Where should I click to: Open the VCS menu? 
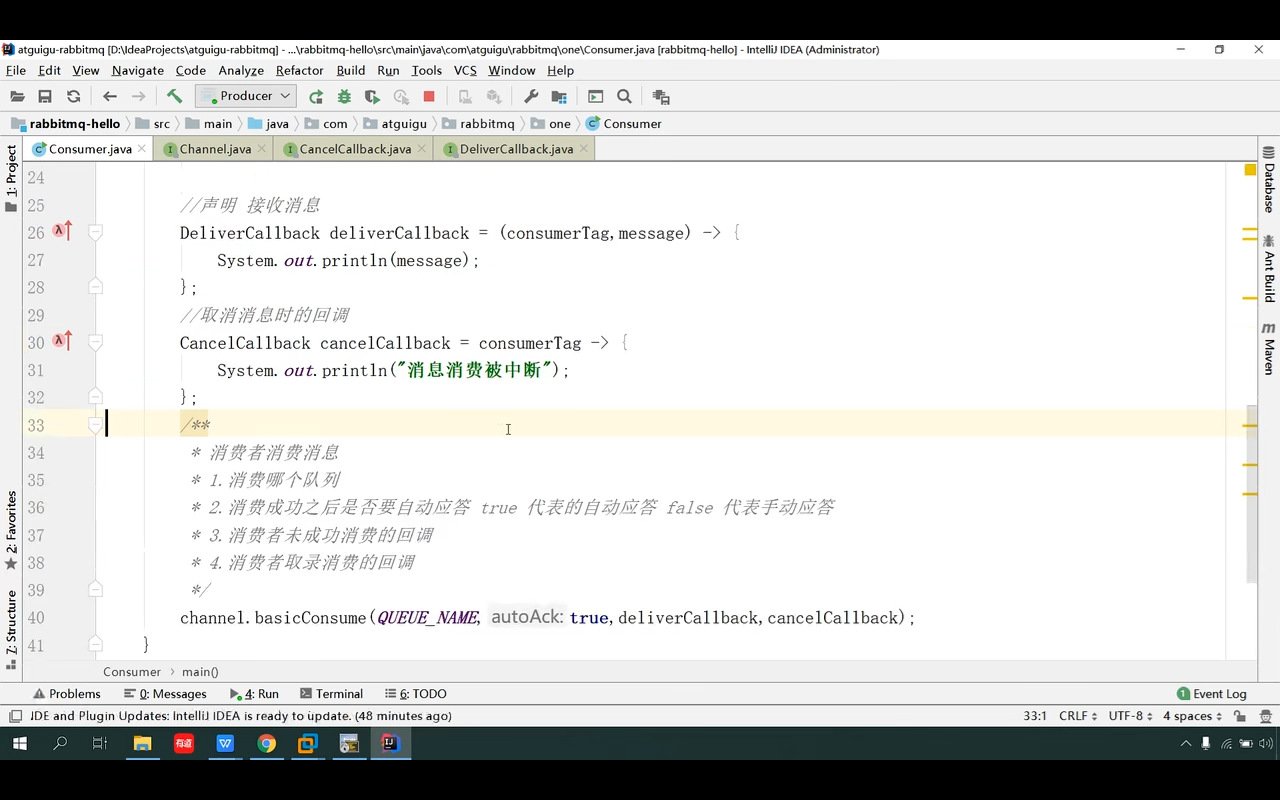465,70
